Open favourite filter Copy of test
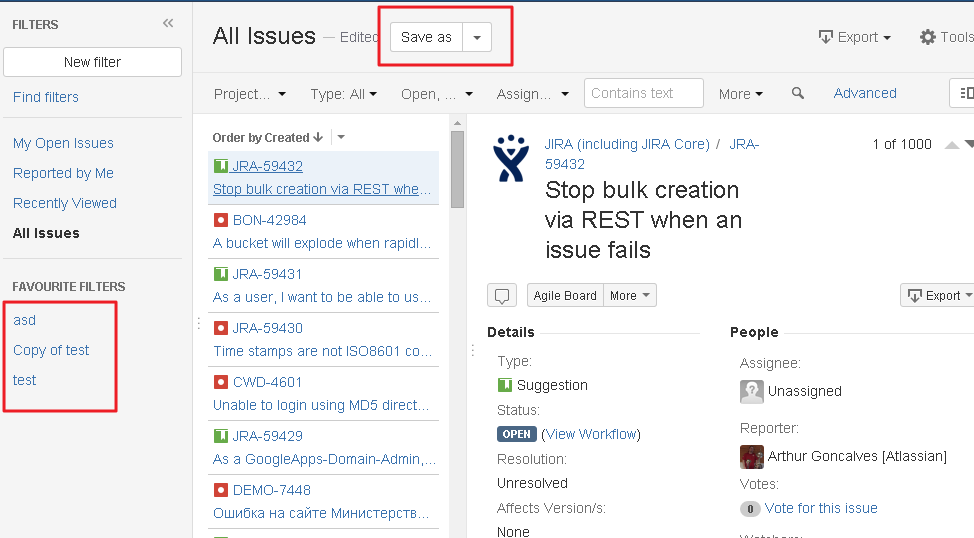This screenshot has height=538, width=974. [51, 350]
